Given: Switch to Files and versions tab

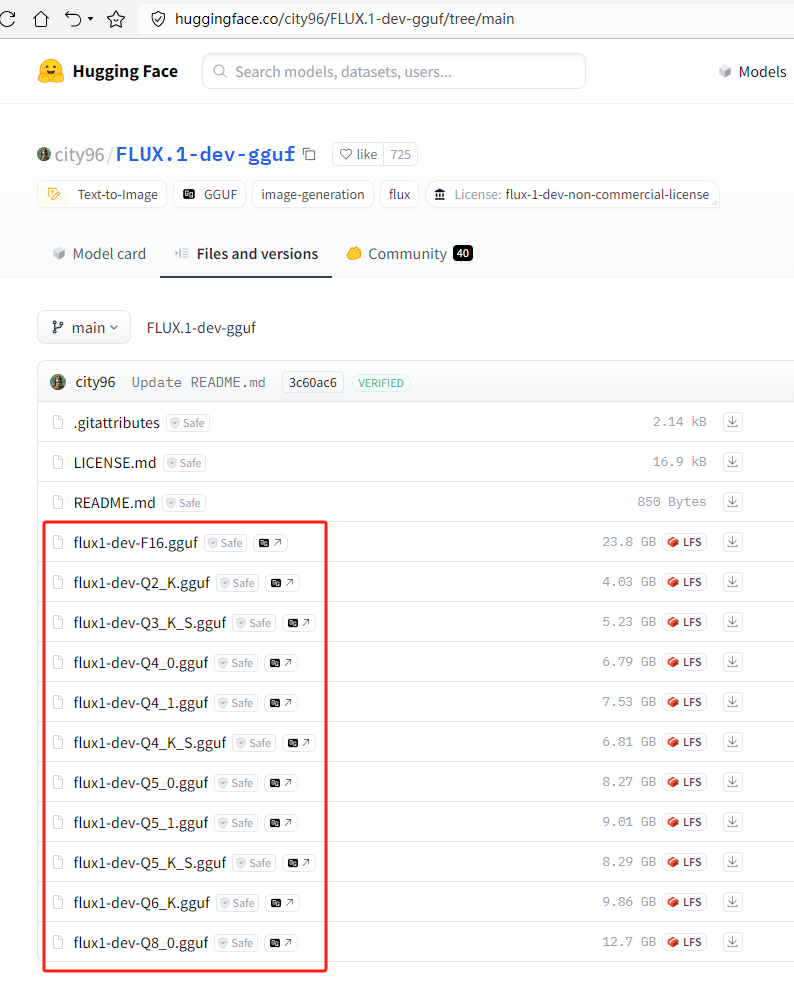Looking at the screenshot, I should point(246,253).
